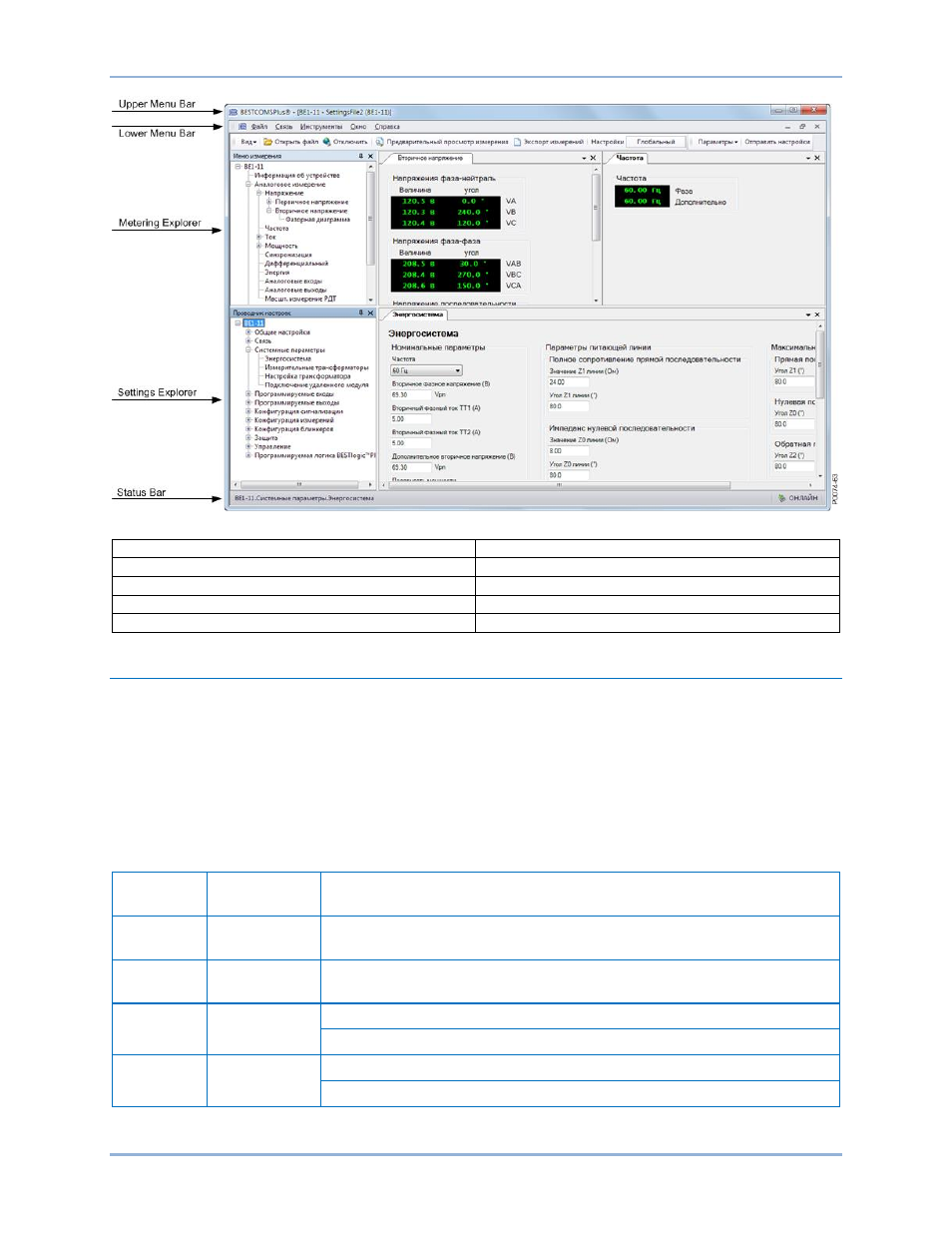The height and width of the screenshot is (1233, 952).
Task: Select the Вторичное напряжение tab
Action: pos(430,158)
